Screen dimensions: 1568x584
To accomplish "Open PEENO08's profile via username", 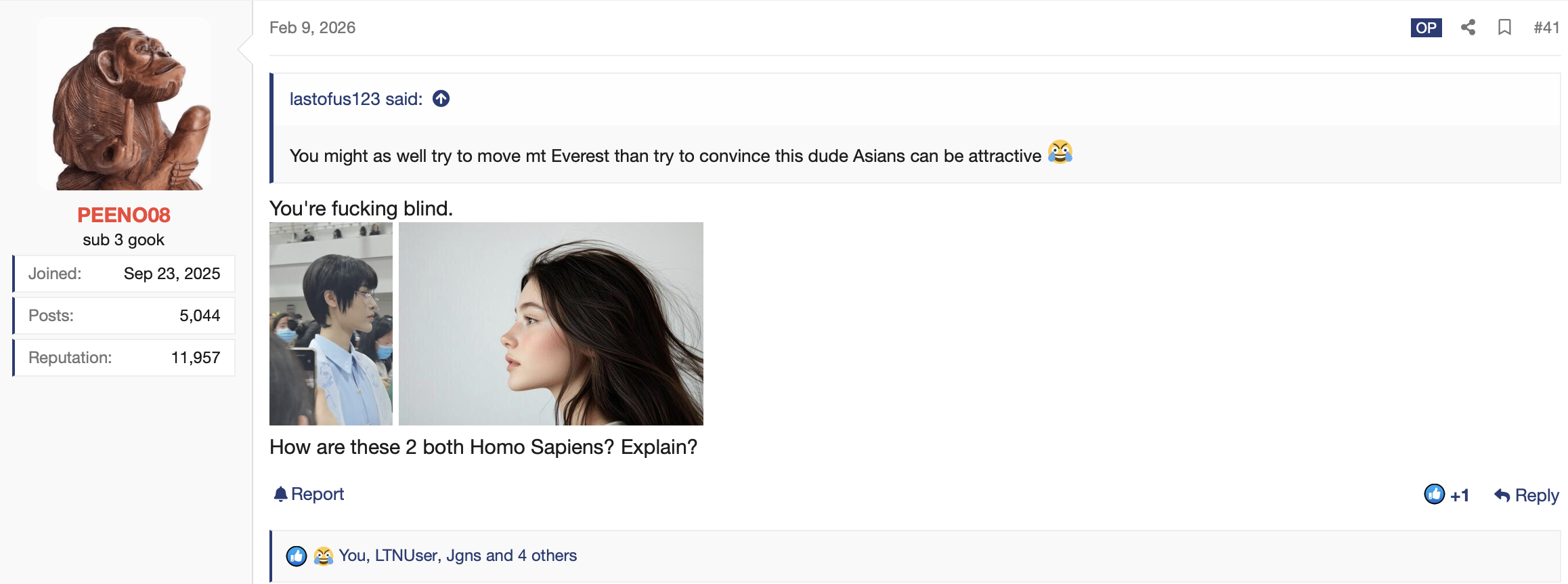I will pyautogui.click(x=124, y=215).
